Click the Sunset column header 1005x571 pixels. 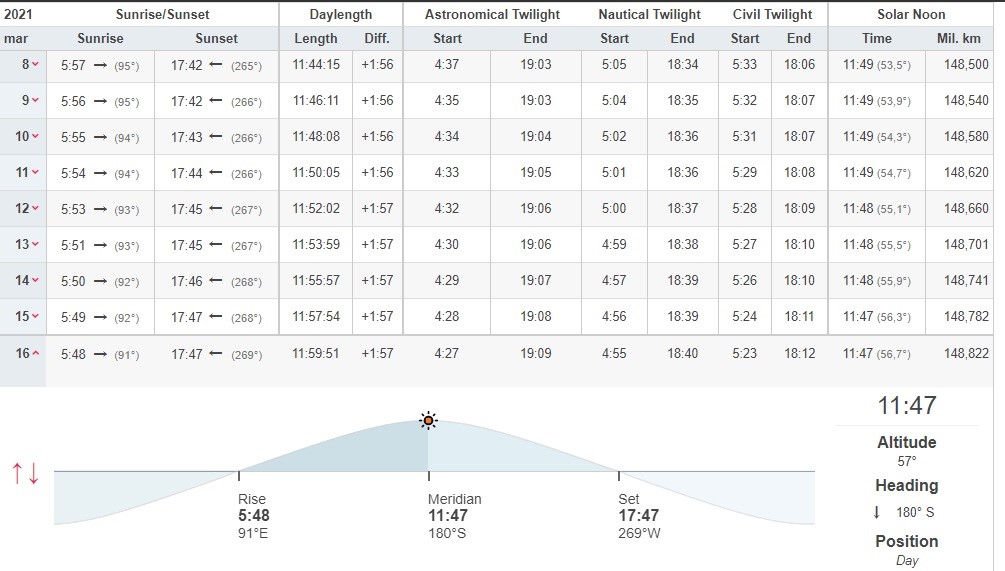point(216,38)
